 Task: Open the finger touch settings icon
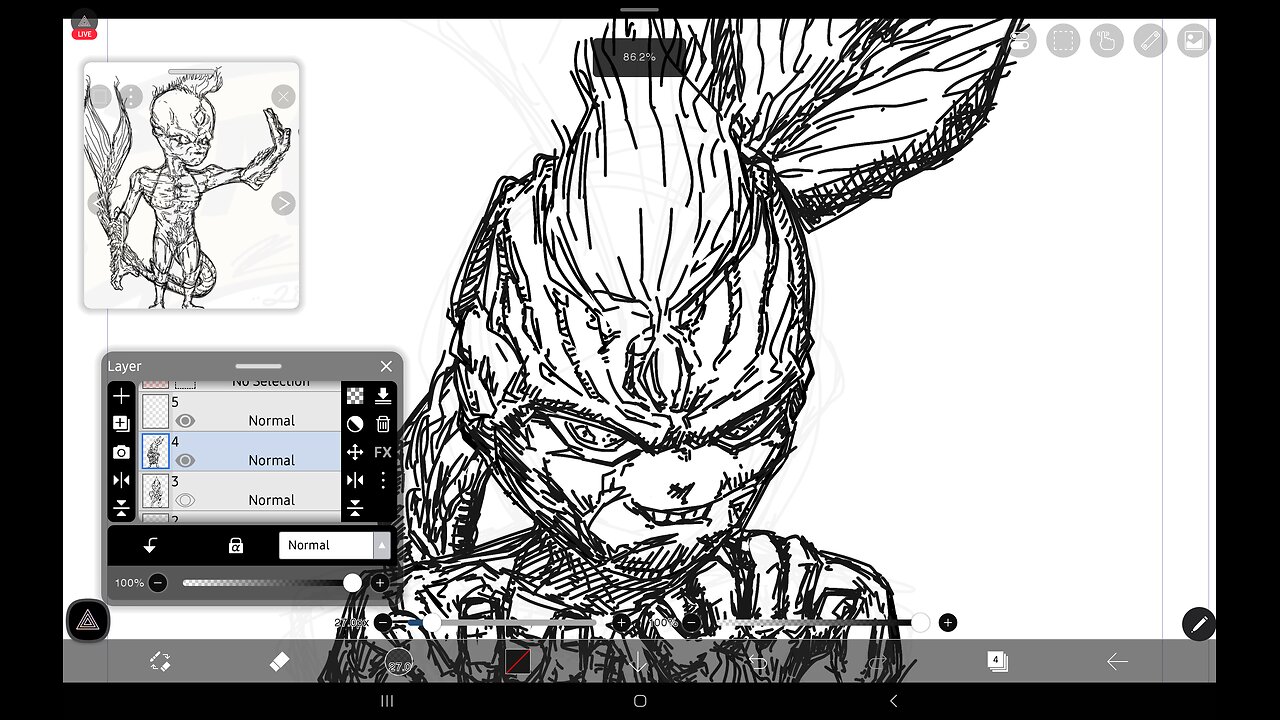pyautogui.click(x=1107, y=40)
